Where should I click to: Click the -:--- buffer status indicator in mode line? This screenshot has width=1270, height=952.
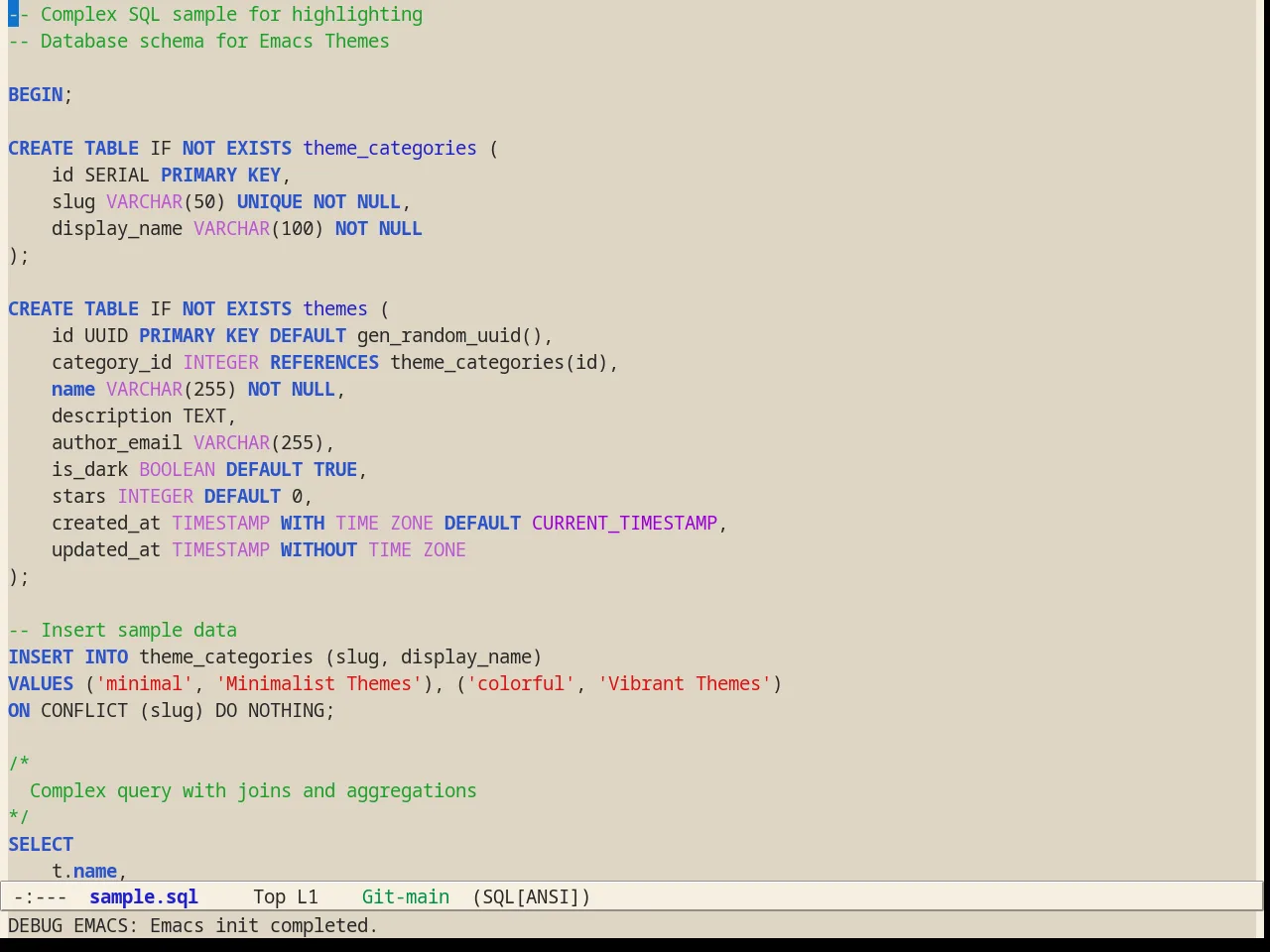41,896
